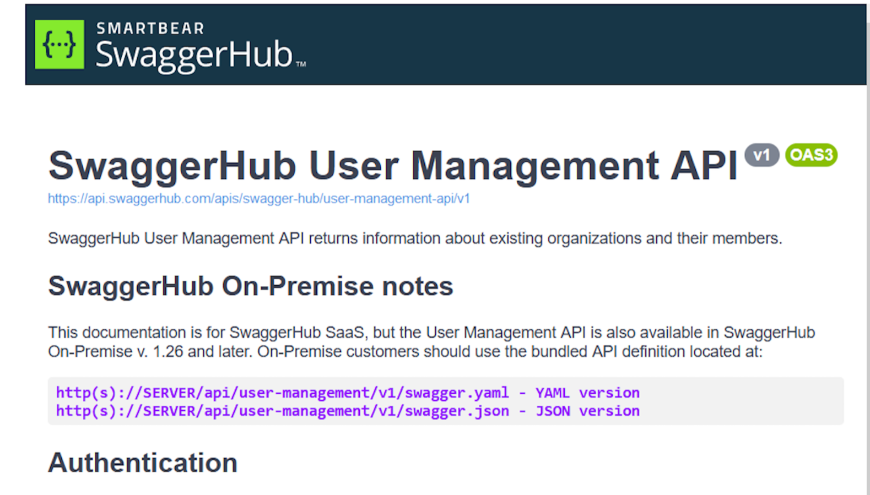This screenshot has width=870, height=495.
Task: Click the Authentication heading
Action: pos(143,463)
